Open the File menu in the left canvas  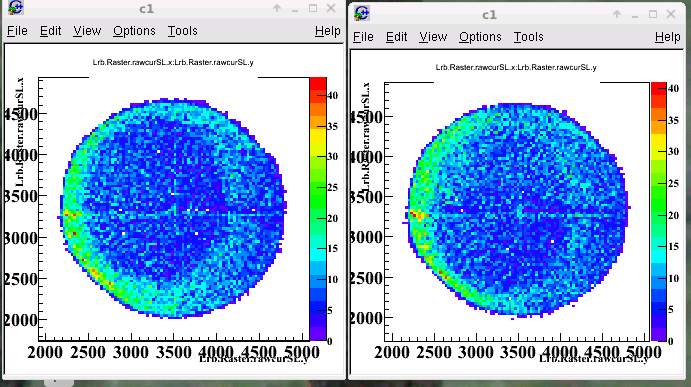pyautogui.click(x=17, y=31)
